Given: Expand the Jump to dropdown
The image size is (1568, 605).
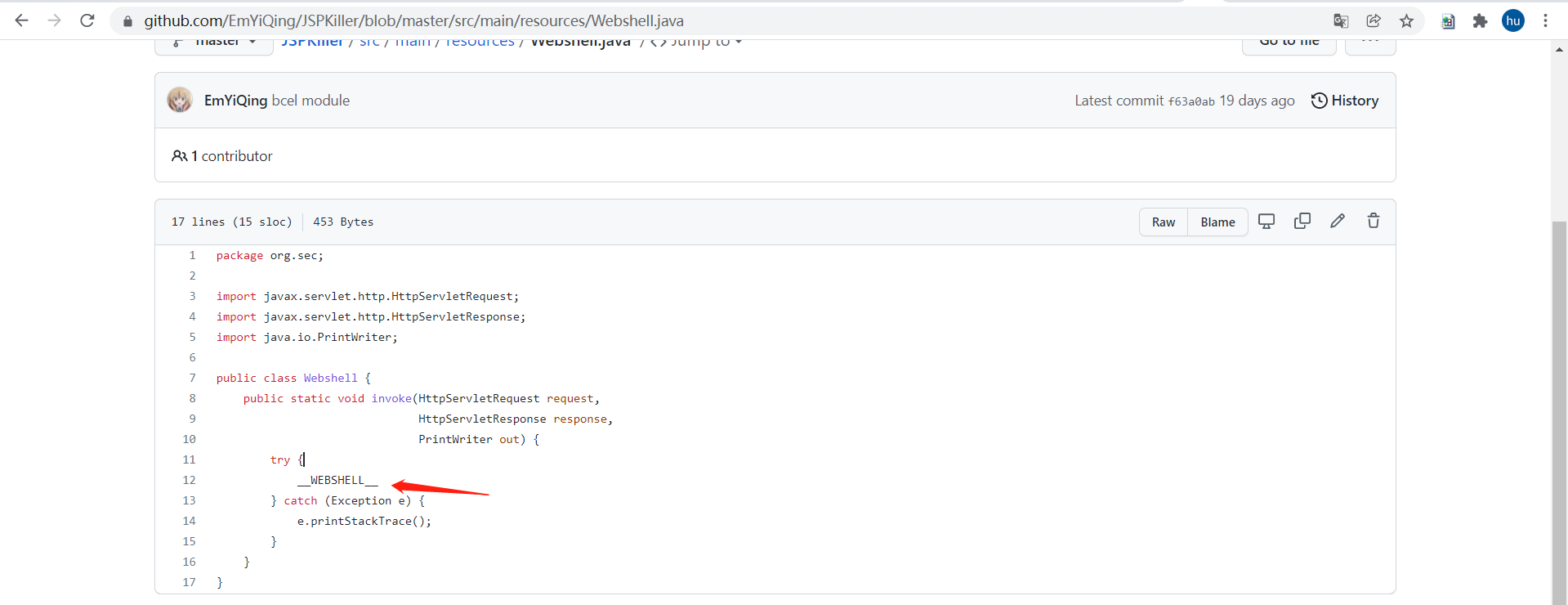Looking at the screenshot, I should tap(699, 43).
